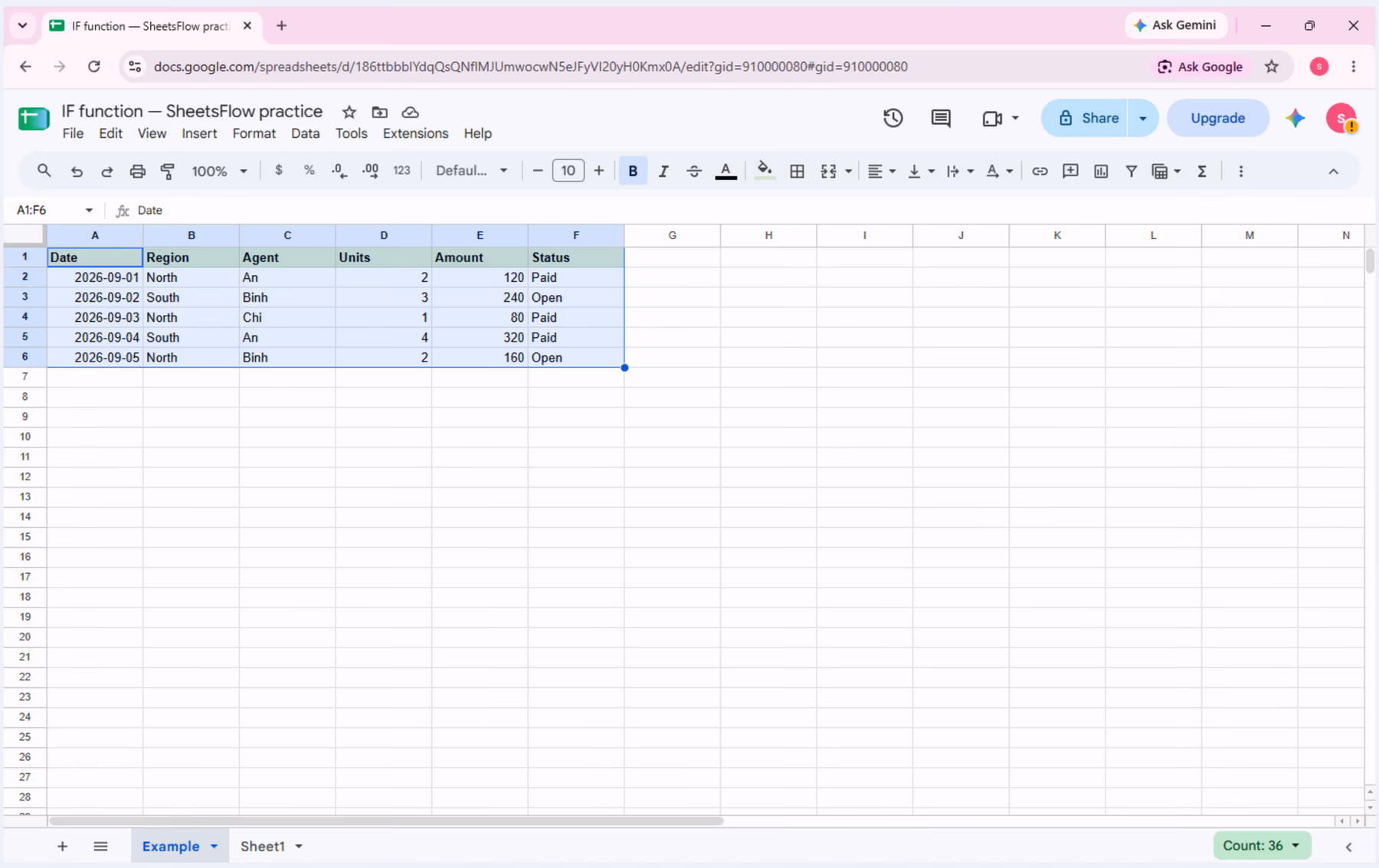Decrease decimal places
Image resolution: width=1379 pixels, height=868 pixels.
click(339, 171)
